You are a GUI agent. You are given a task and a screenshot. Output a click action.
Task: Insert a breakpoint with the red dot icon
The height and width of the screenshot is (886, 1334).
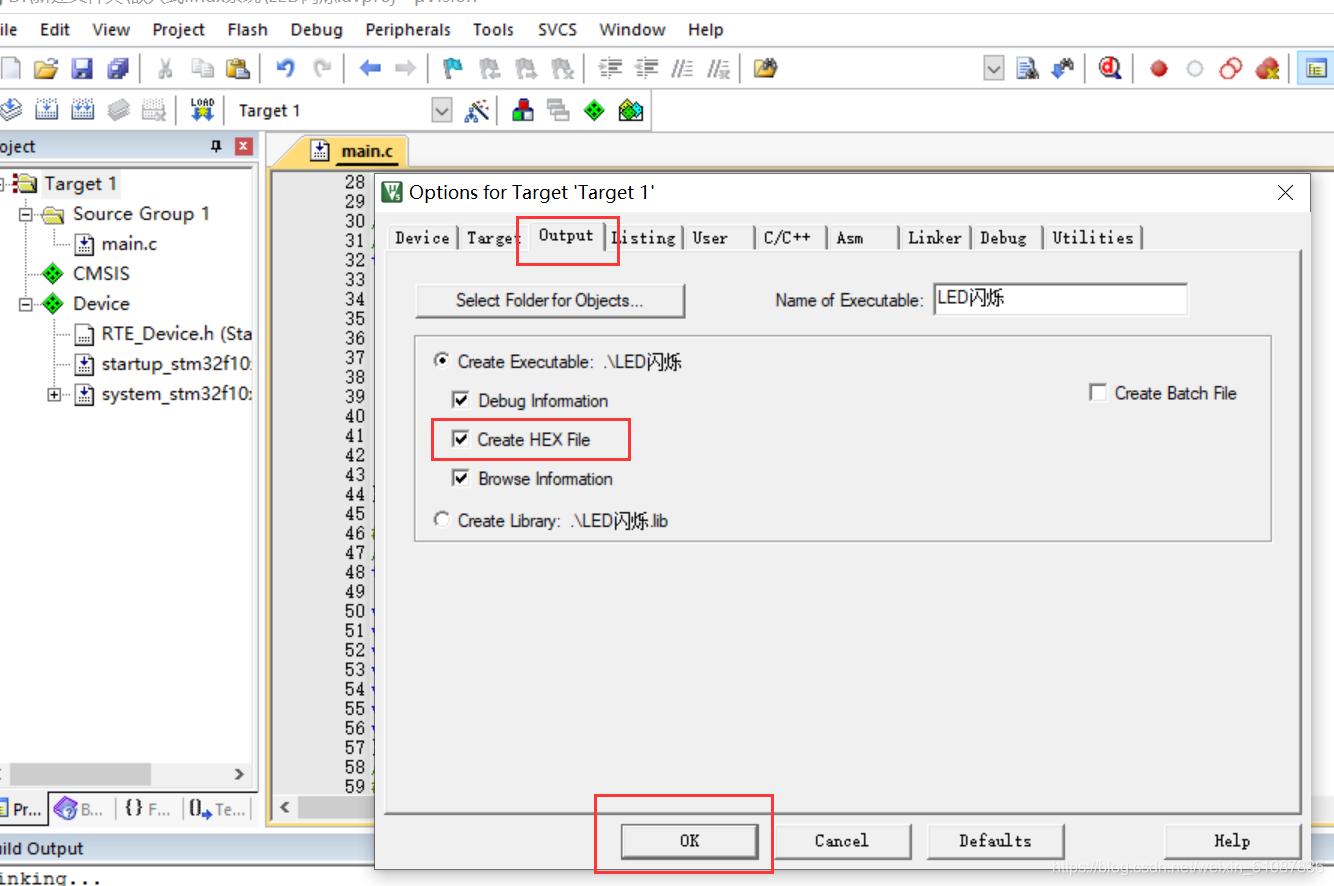click(1159, 69)
